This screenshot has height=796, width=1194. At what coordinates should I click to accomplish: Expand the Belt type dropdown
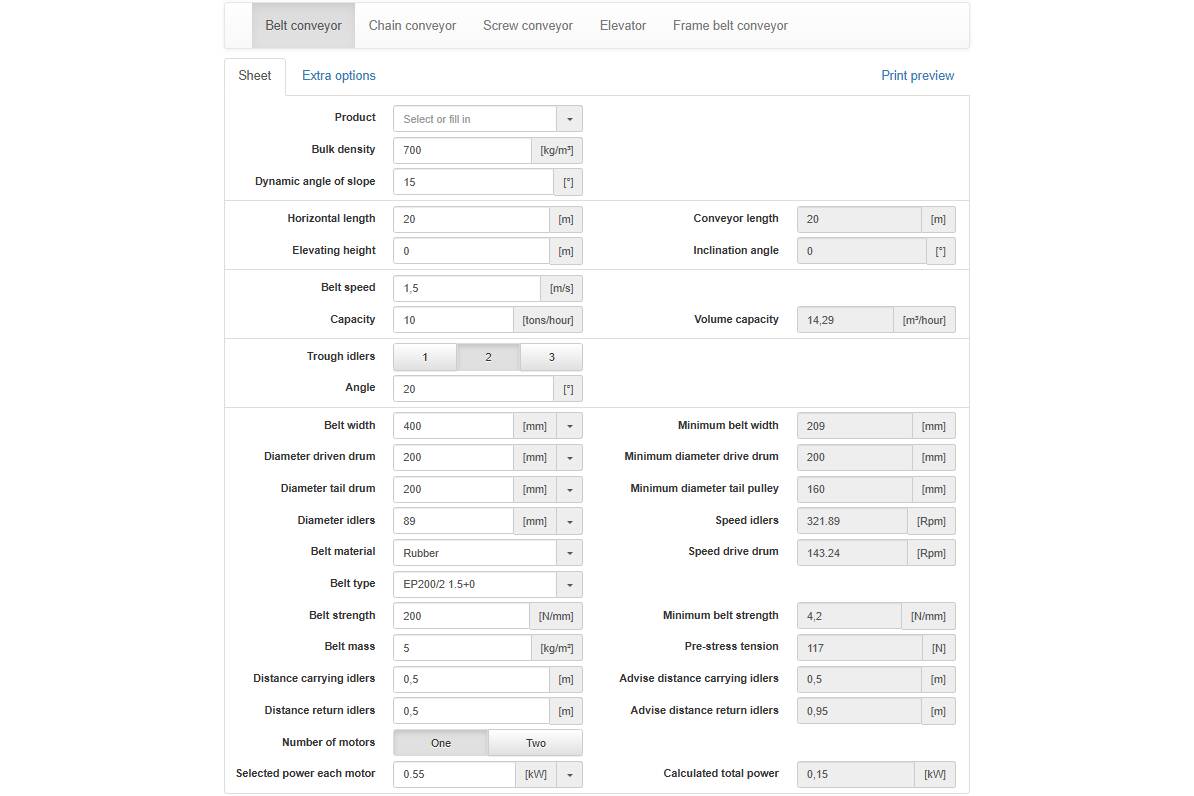569,585
